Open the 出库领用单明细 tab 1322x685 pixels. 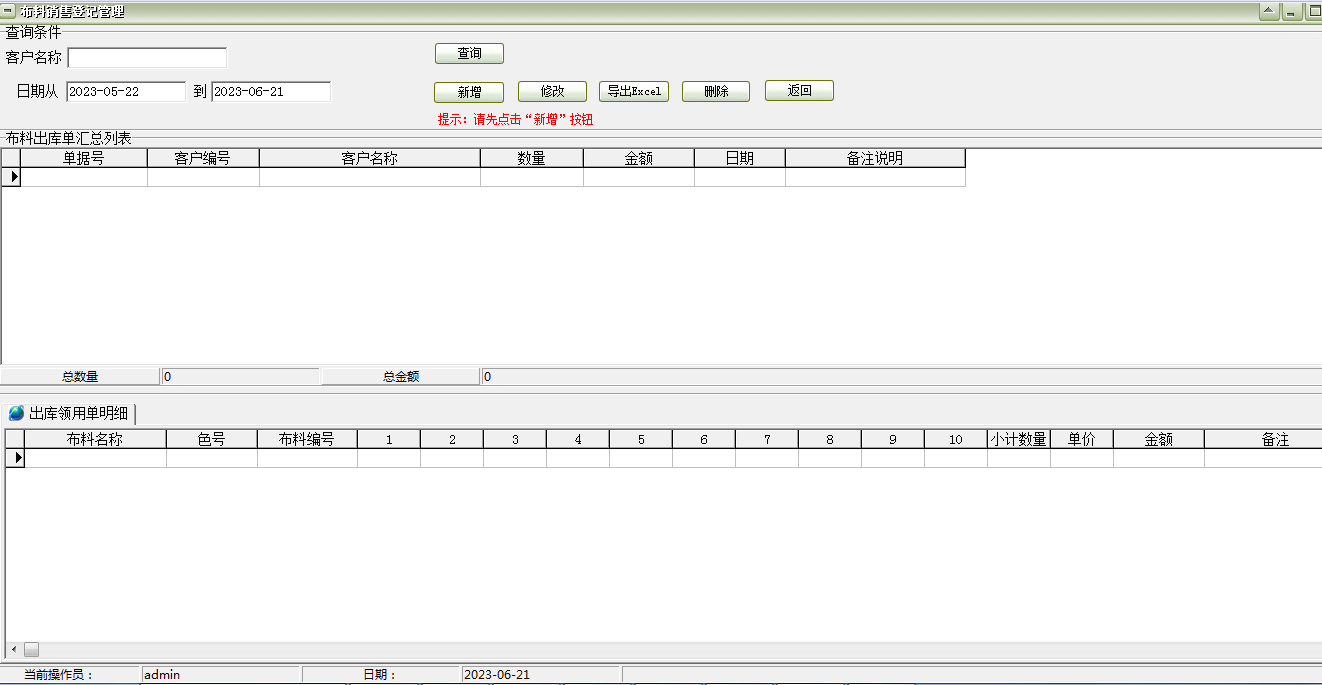[70, 413]
